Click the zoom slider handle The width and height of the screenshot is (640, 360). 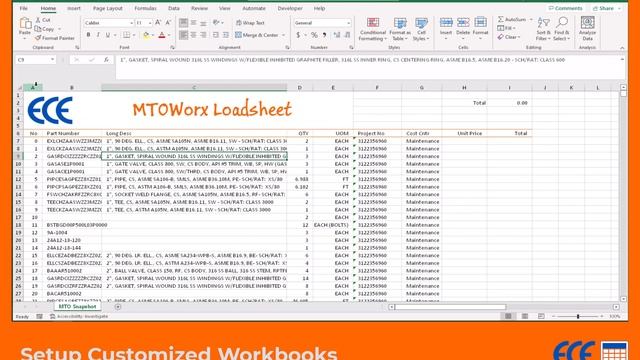pos(578,316)
